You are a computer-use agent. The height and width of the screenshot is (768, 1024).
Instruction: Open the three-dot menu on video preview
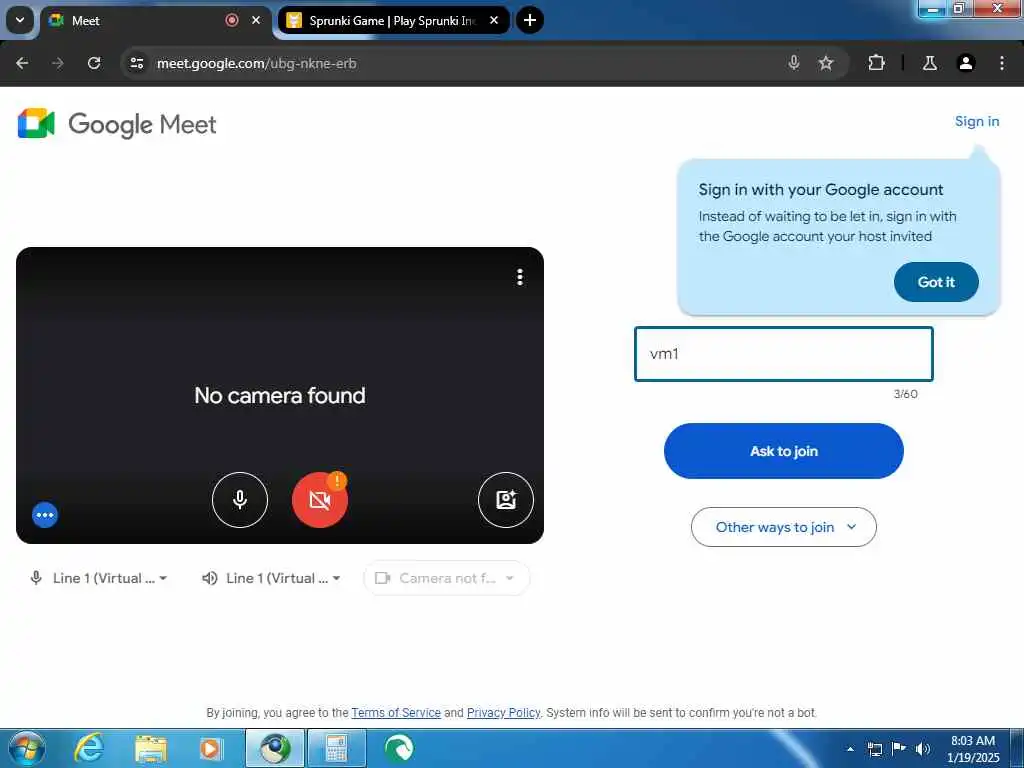520,277
